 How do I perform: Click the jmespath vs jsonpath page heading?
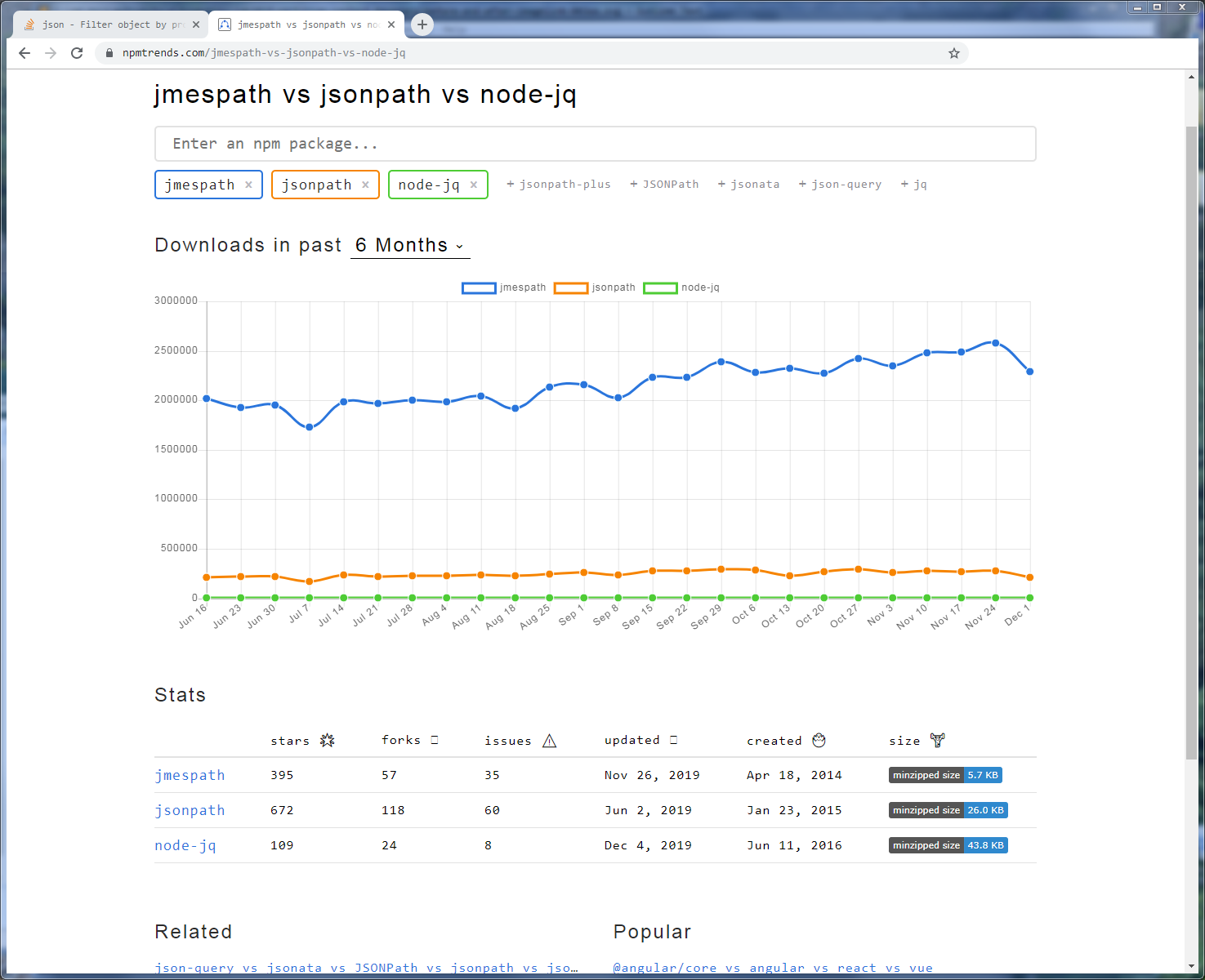point(365,95)
